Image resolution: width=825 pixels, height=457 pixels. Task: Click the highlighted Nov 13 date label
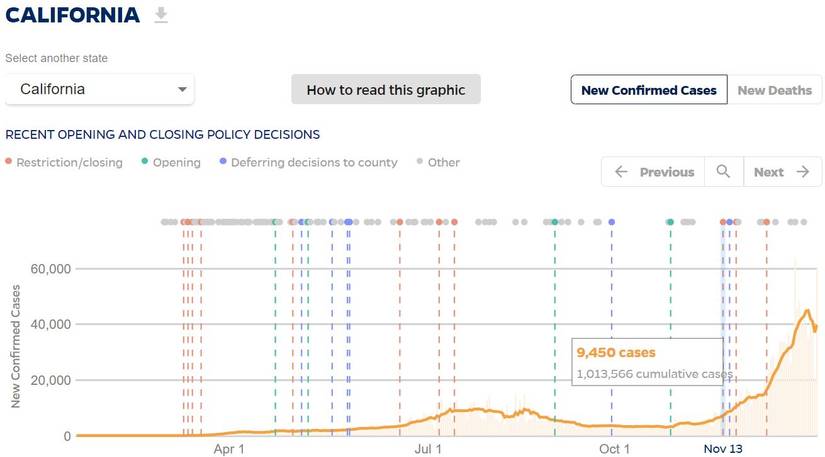click(x=723, y=449)
